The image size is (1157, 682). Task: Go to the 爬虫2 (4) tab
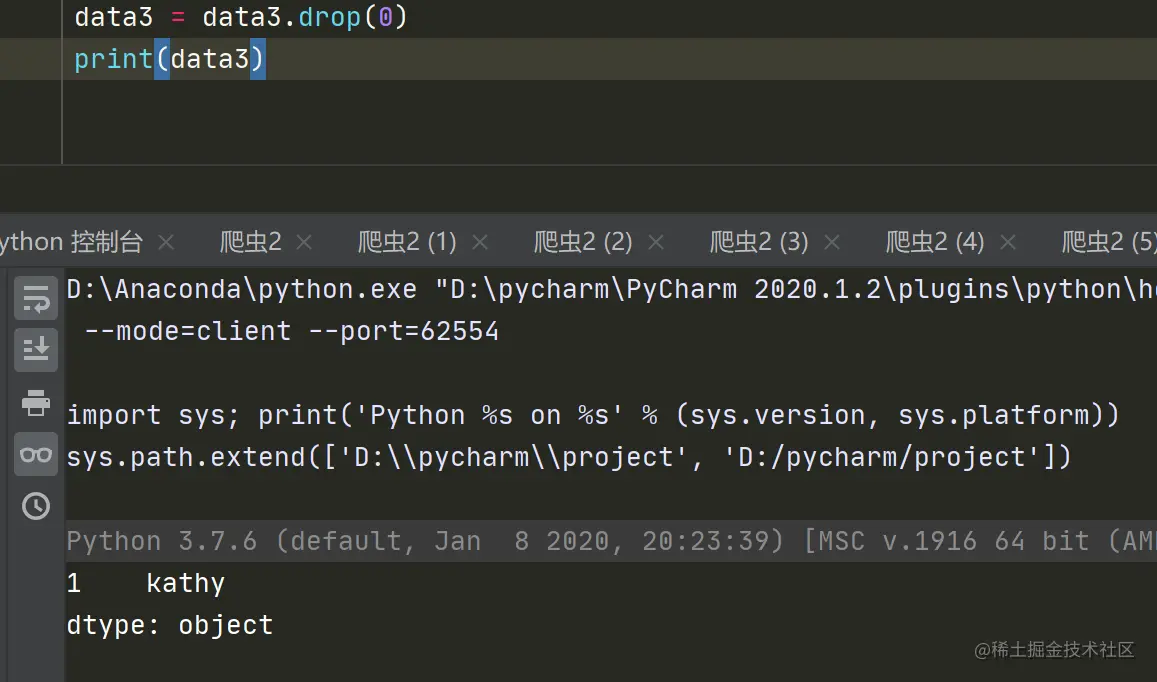point(935,242)
